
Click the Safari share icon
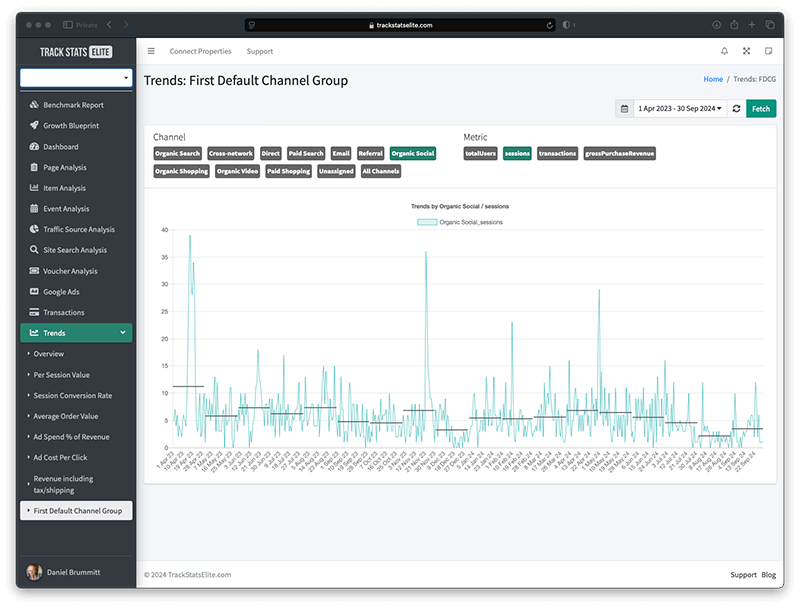click(734, 24)
